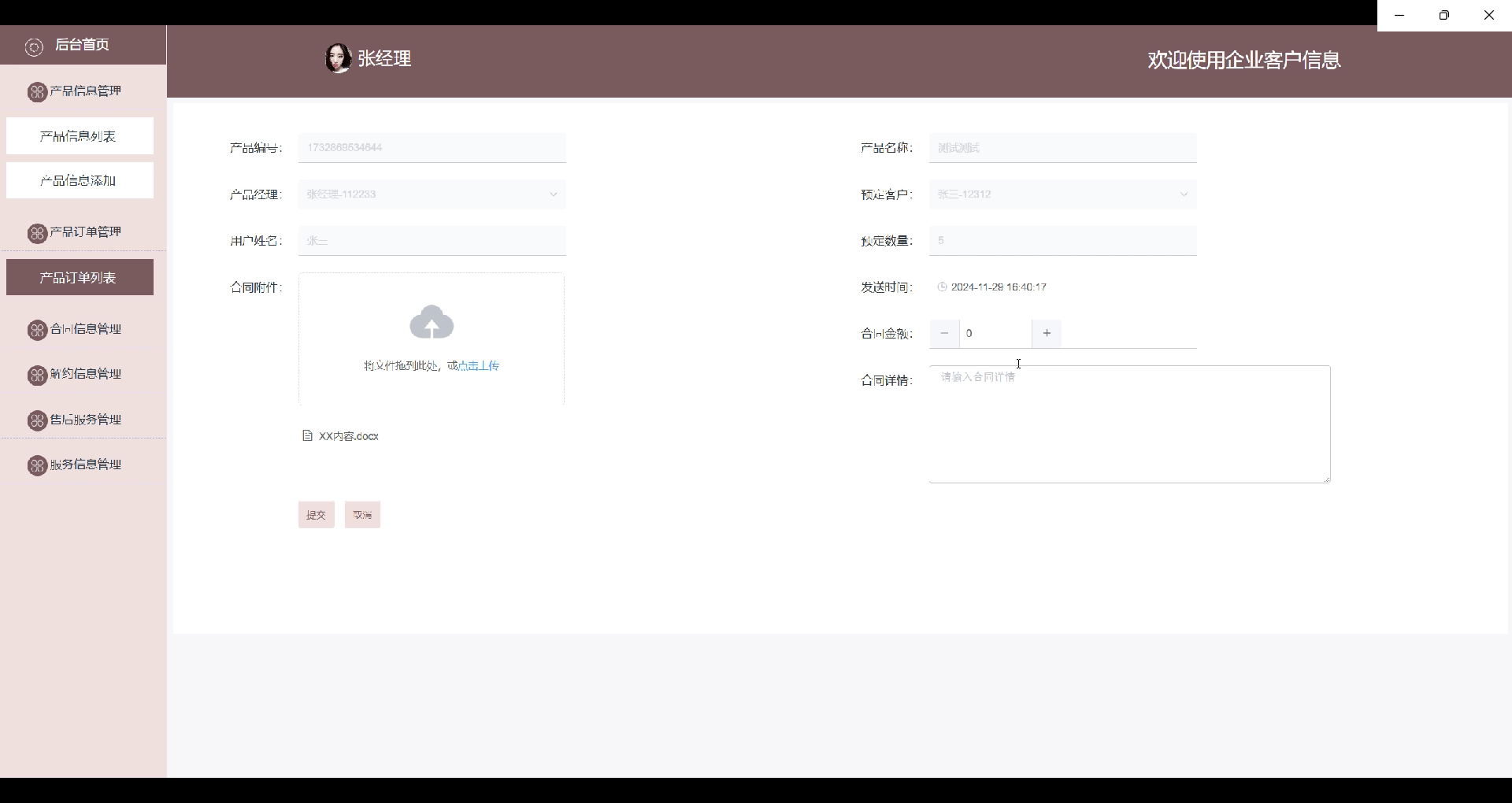Open the 后台首页 home icon

[34, 47]
